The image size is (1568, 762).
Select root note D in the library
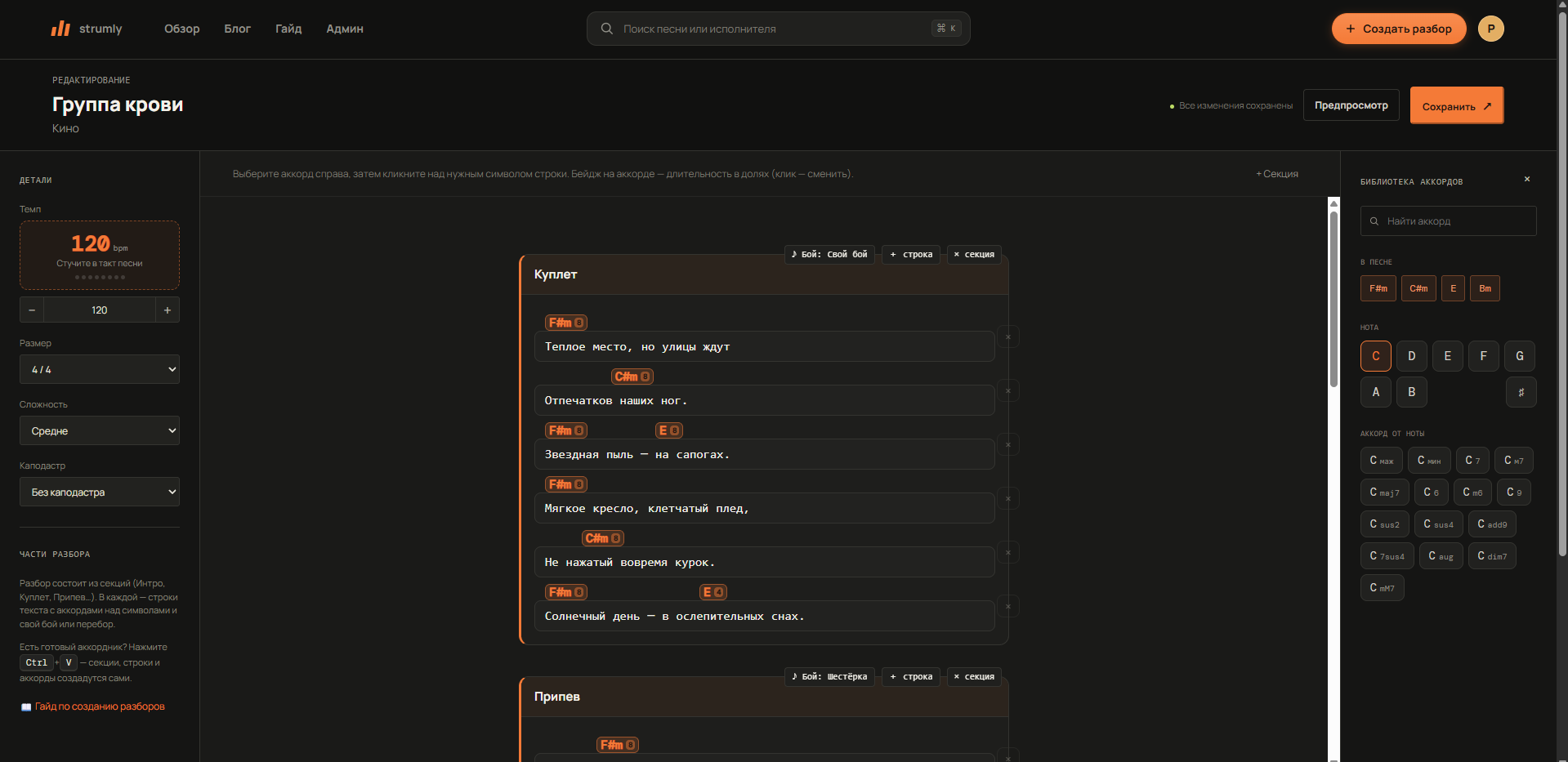pos(1412,356)
